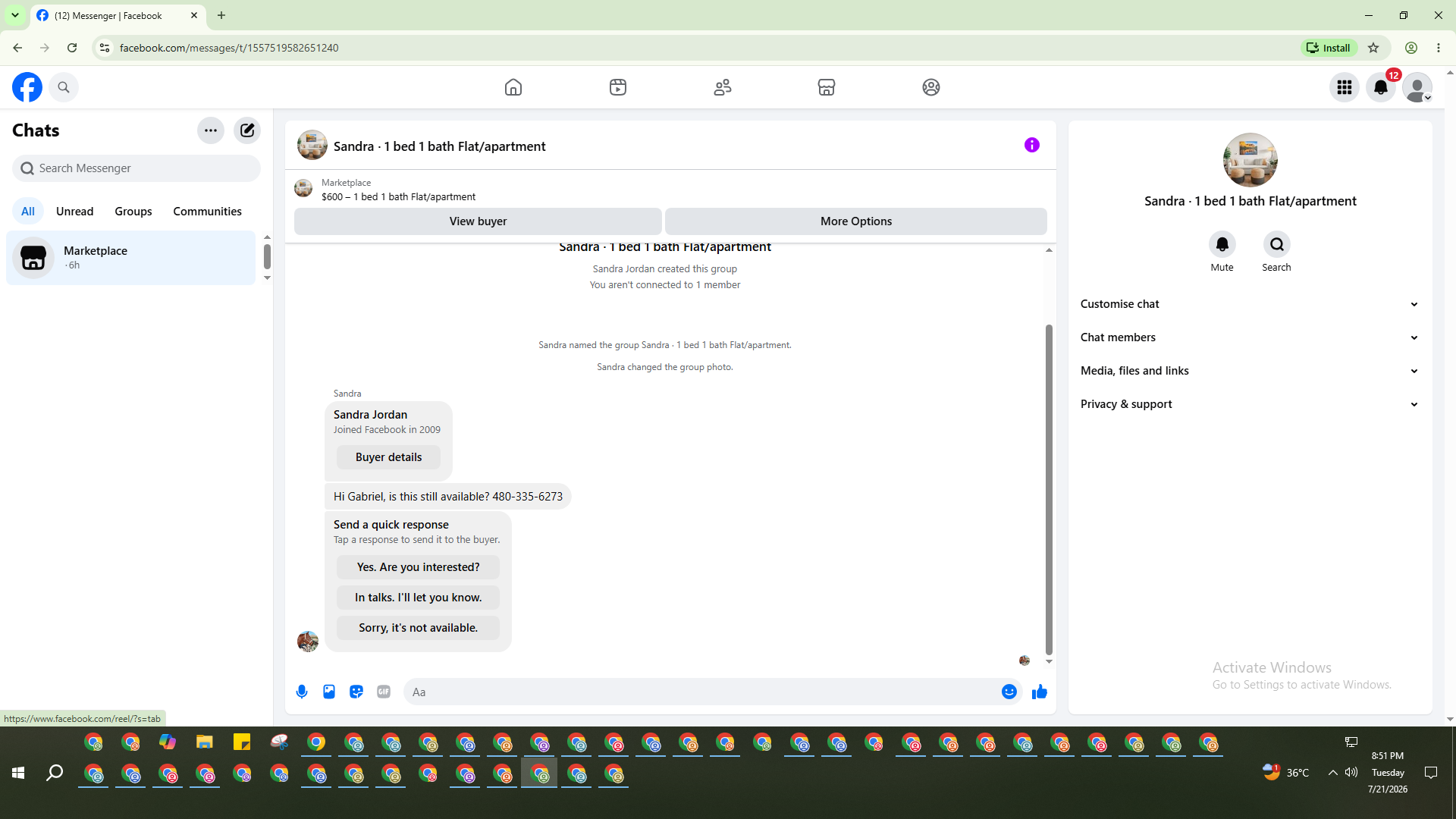
Task: Click the browser address bar URL
Action: (x=229, y=48)
